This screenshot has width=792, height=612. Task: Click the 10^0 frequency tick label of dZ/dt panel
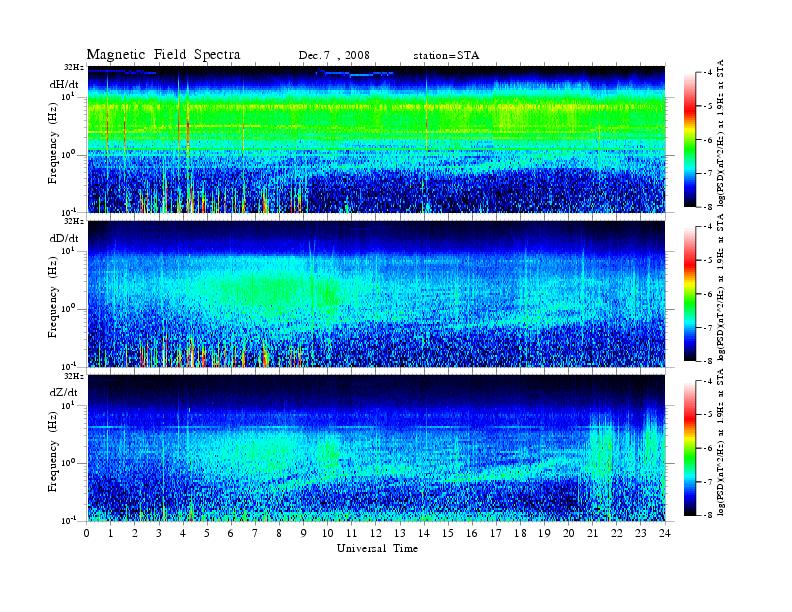click(x=69, y=463)
